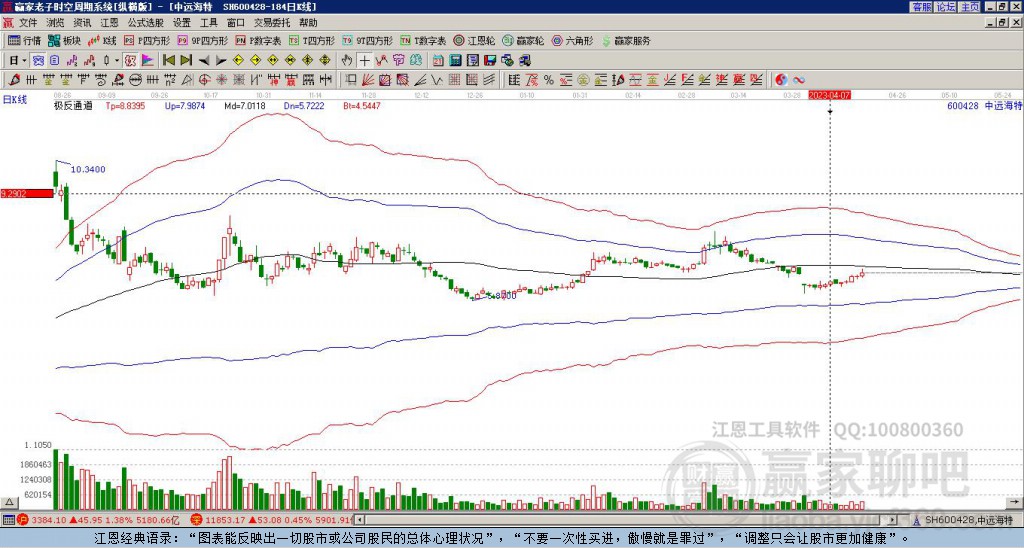
Task: Open the 板块 sector view
Action: pos(64,40)
